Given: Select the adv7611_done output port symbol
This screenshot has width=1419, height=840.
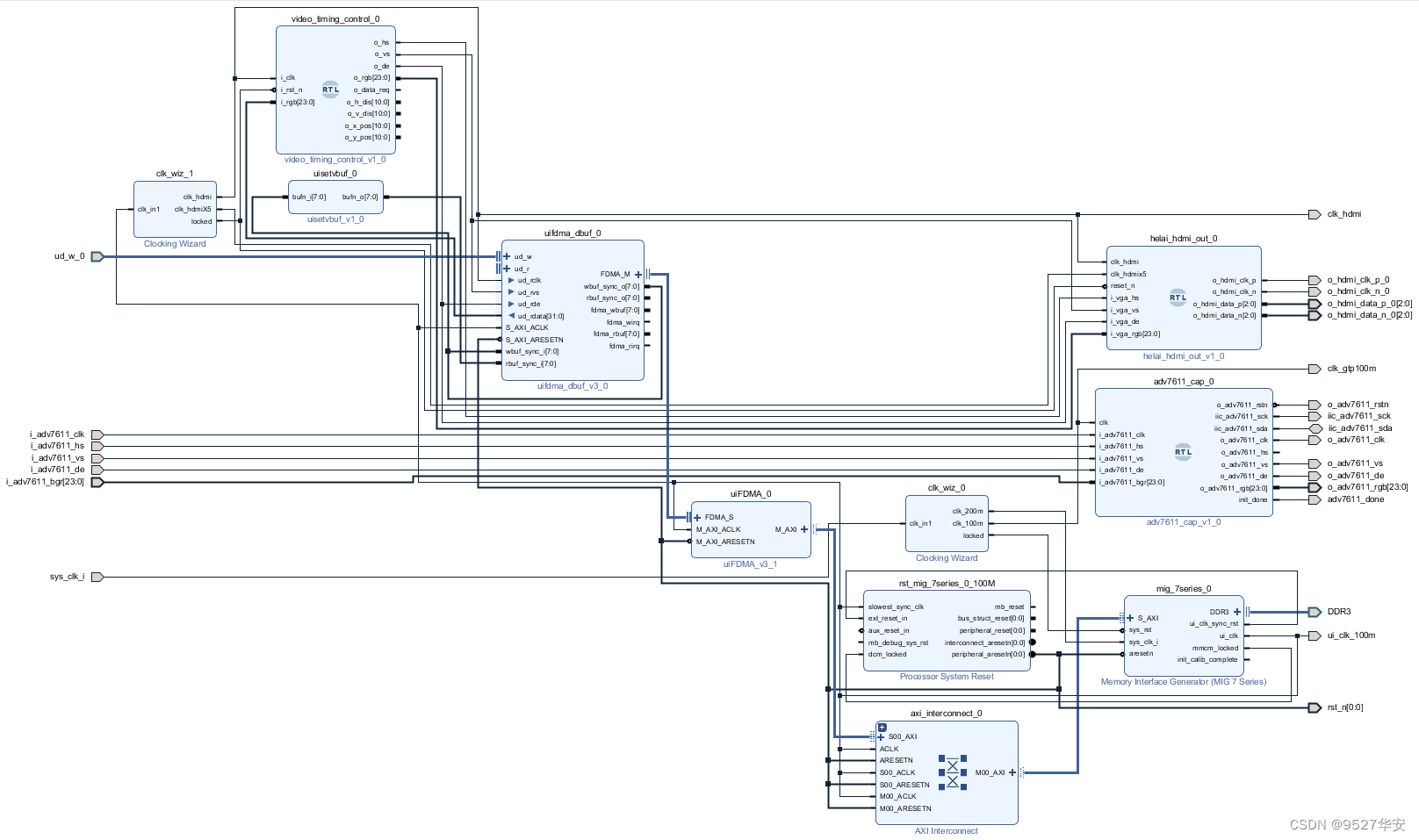Looking at the screenshot, I should tap(1315, 499).
